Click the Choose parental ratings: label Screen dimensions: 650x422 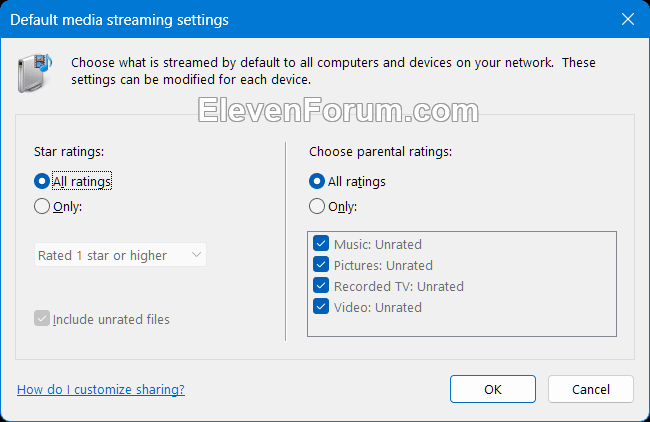click(x=381, y=152)
